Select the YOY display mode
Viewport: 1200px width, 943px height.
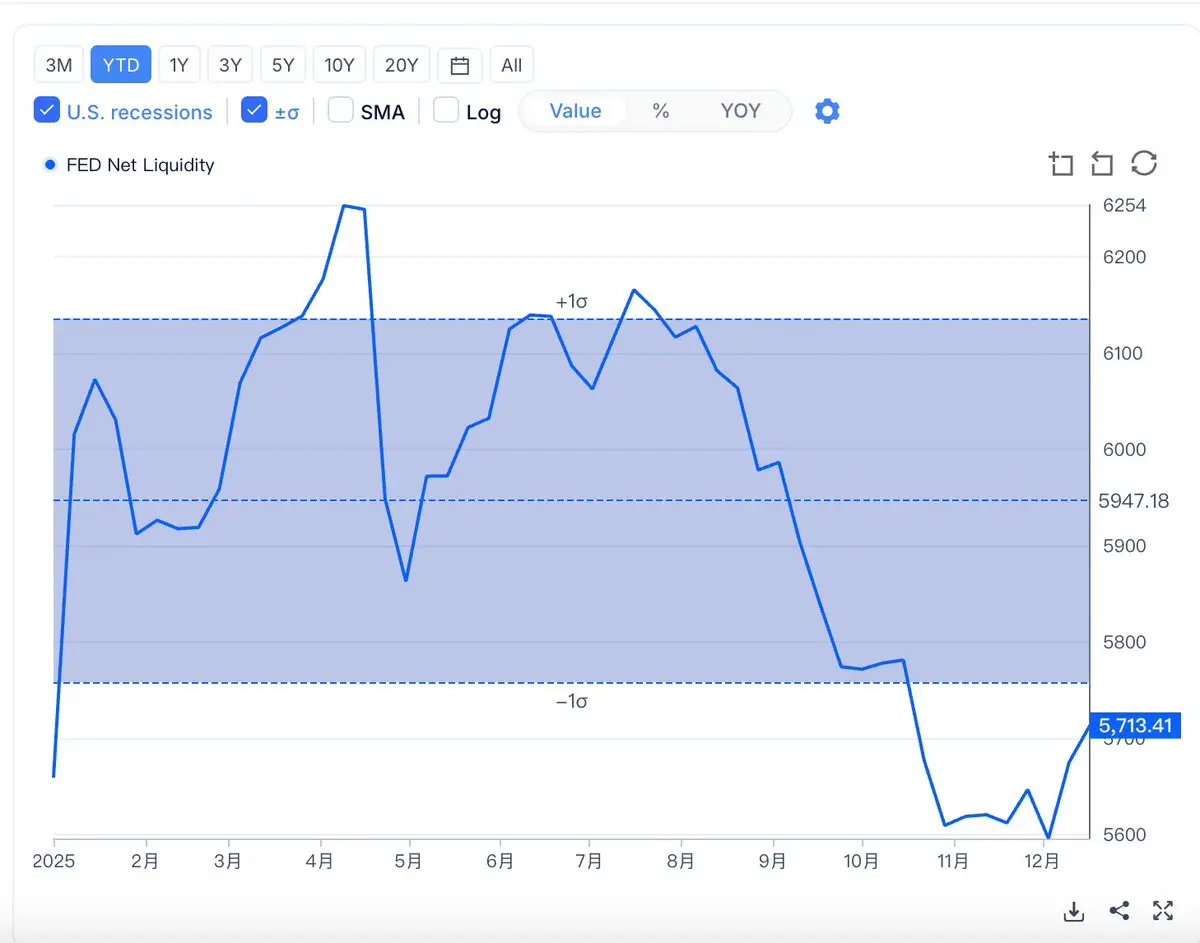[x=740, y=111]
